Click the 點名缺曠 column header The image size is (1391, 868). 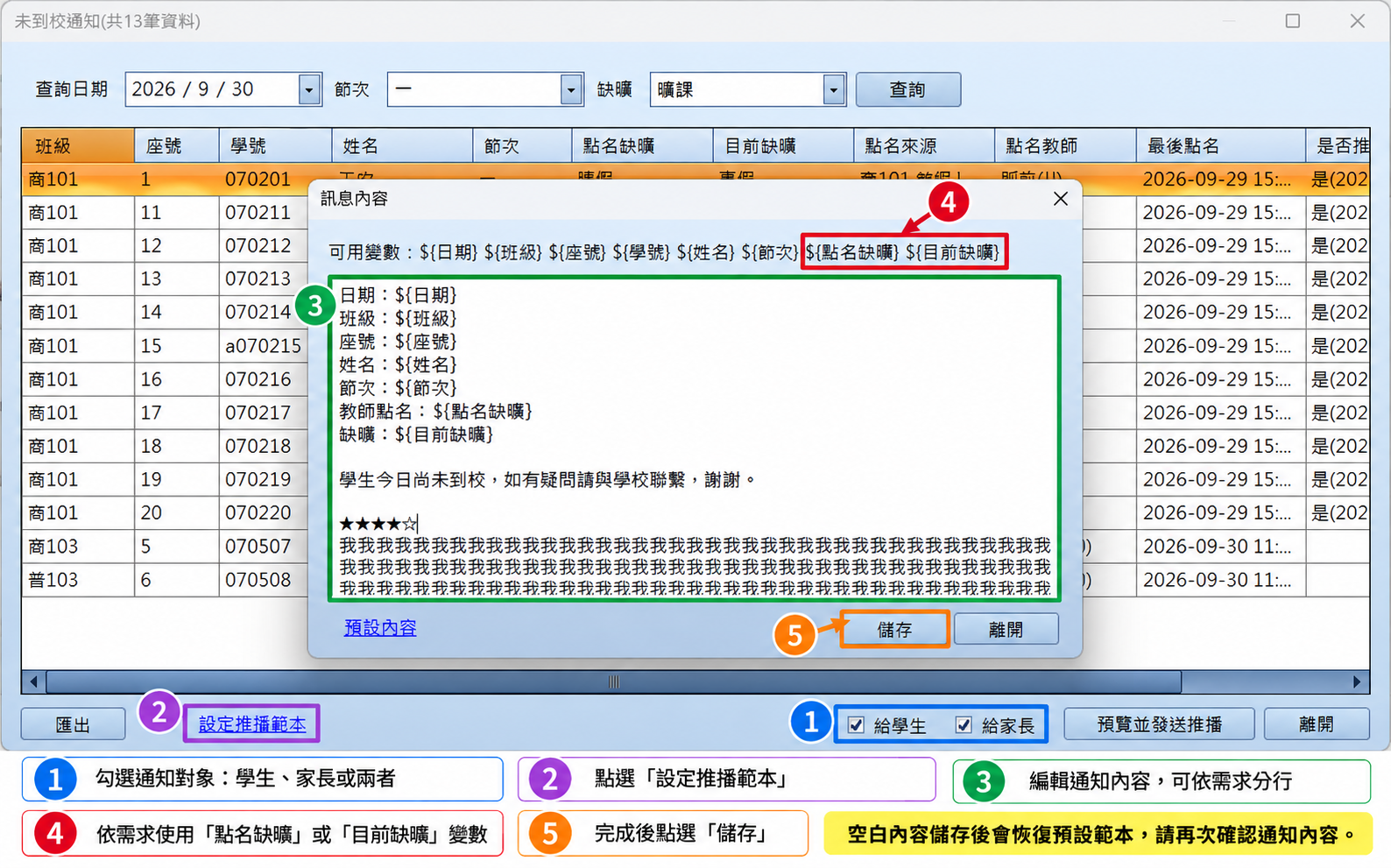pos(642,145)
